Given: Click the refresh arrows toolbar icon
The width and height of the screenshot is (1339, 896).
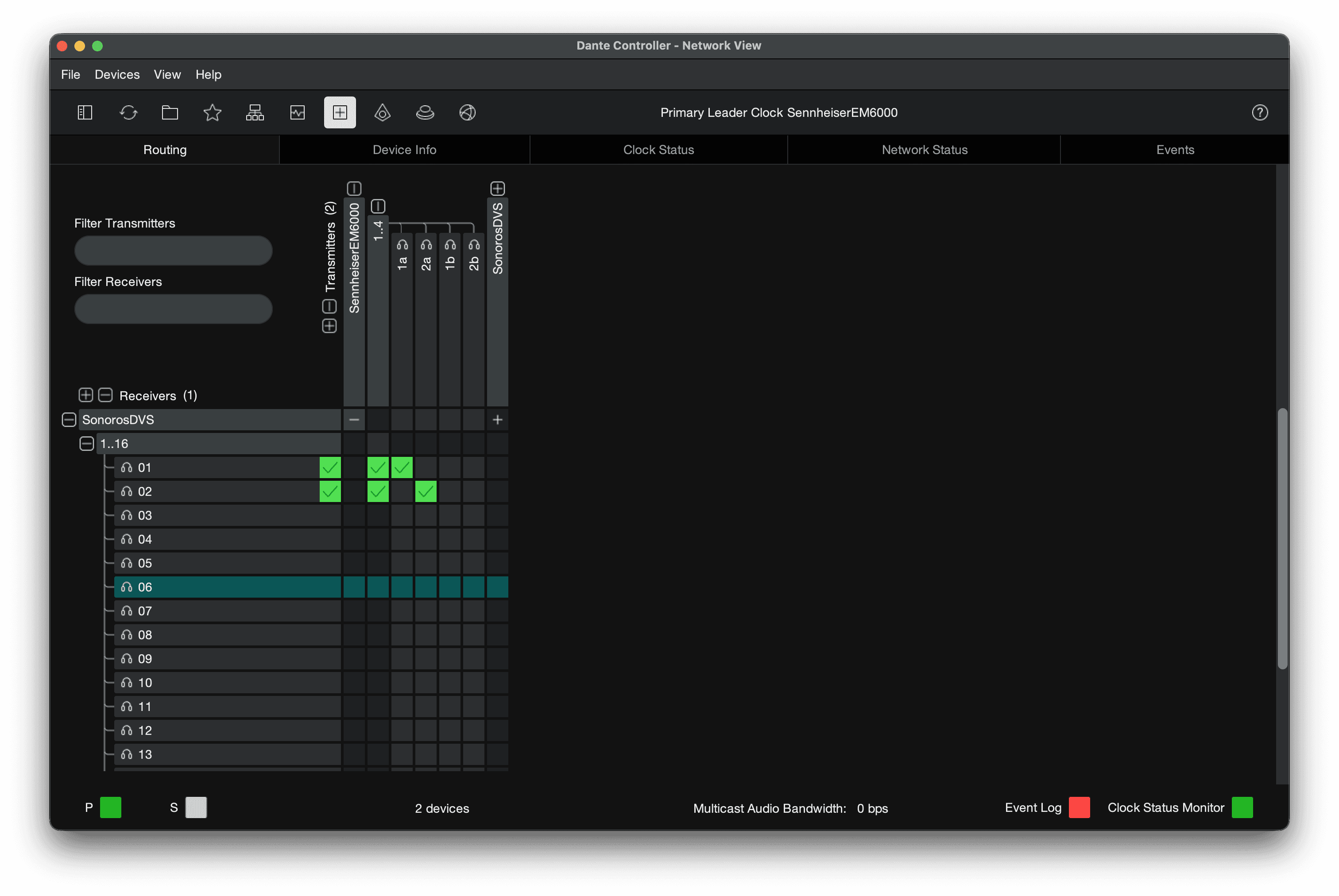Looking at the screenshot, I should (128, 112).
